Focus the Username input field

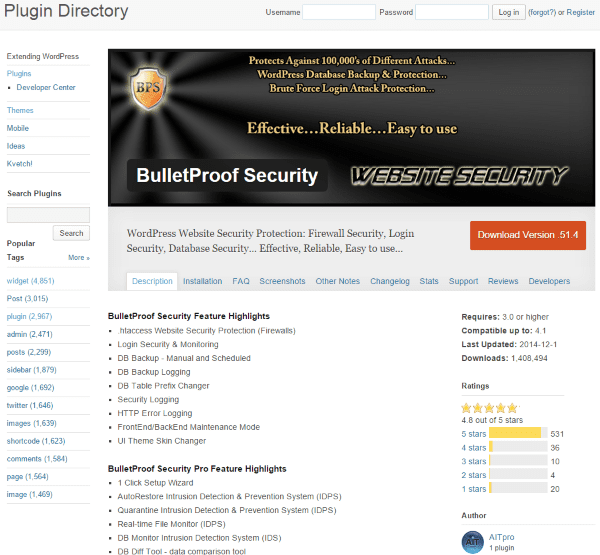pos(339,12)
